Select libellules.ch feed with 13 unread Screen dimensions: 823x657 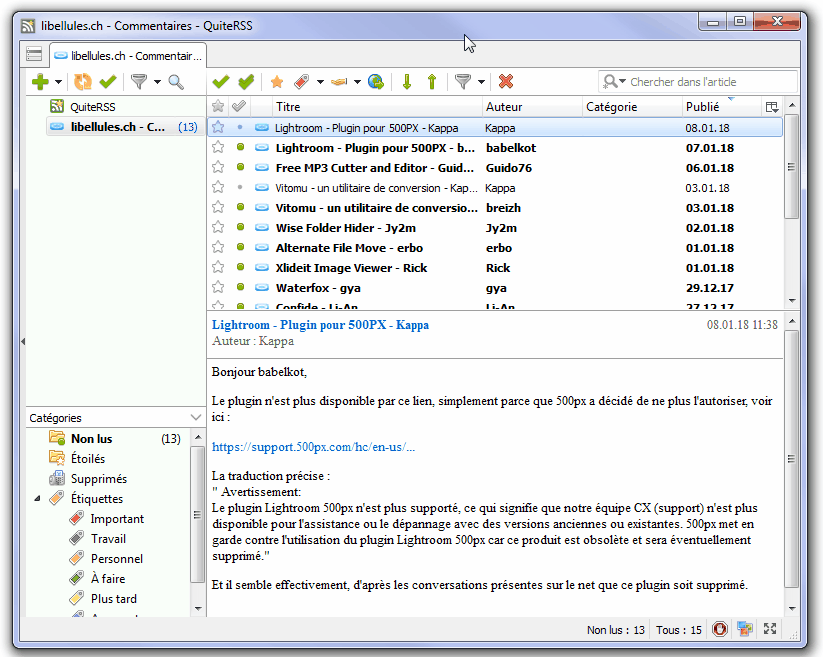point(125,127)
